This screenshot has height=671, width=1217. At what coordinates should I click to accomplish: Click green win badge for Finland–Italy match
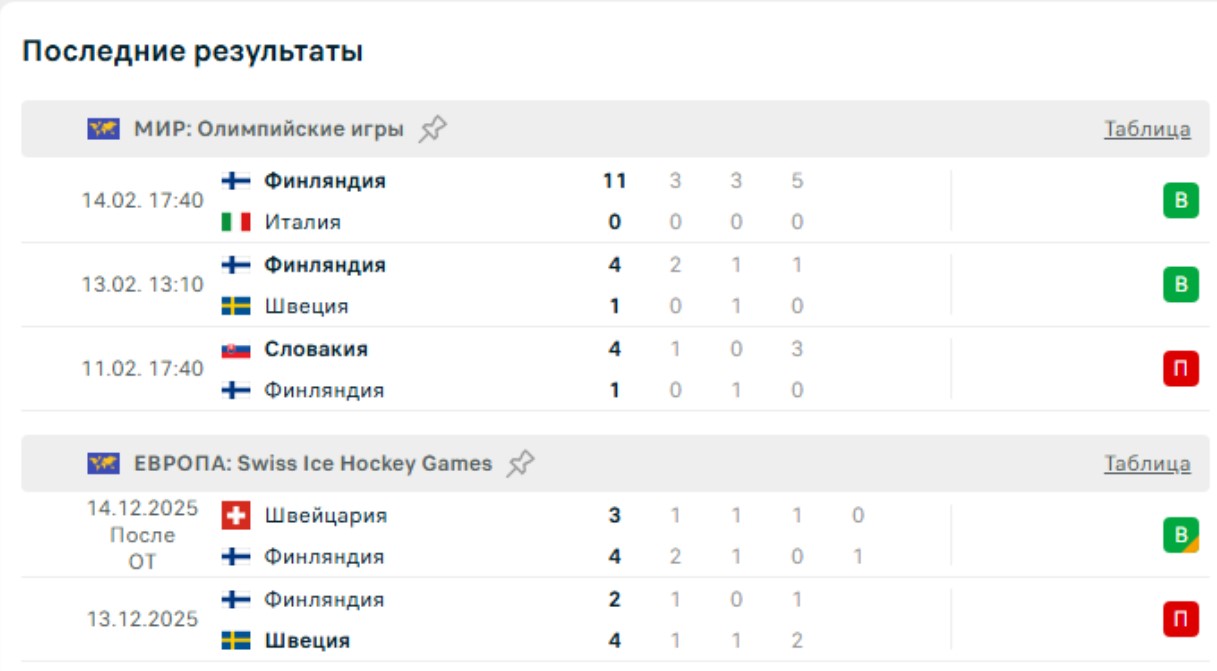pos(1180,201)
